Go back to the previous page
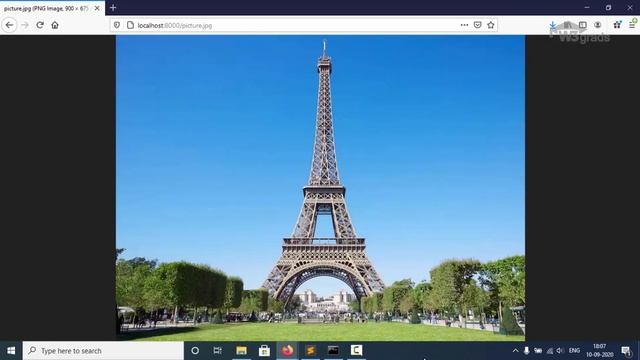Viewport: 640px width, 360px height. click(9, 25)
